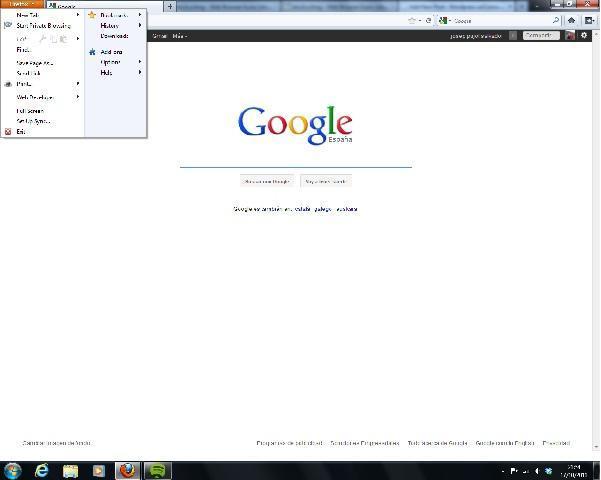The width and height of the screenshot is (601, 480).
Task: Click the Home icon in the toolbar
Action: (572, 20)
